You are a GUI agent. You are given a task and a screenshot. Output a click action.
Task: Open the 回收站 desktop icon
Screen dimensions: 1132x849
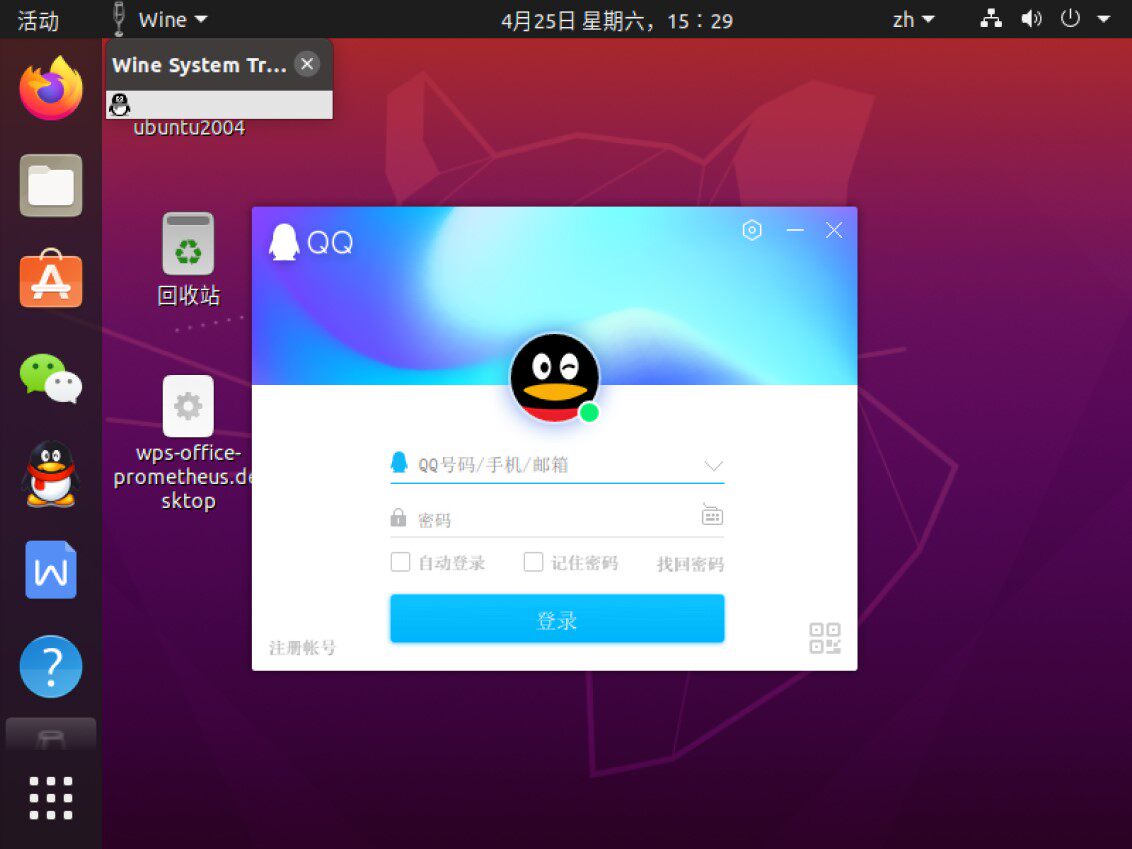point(188,259)
